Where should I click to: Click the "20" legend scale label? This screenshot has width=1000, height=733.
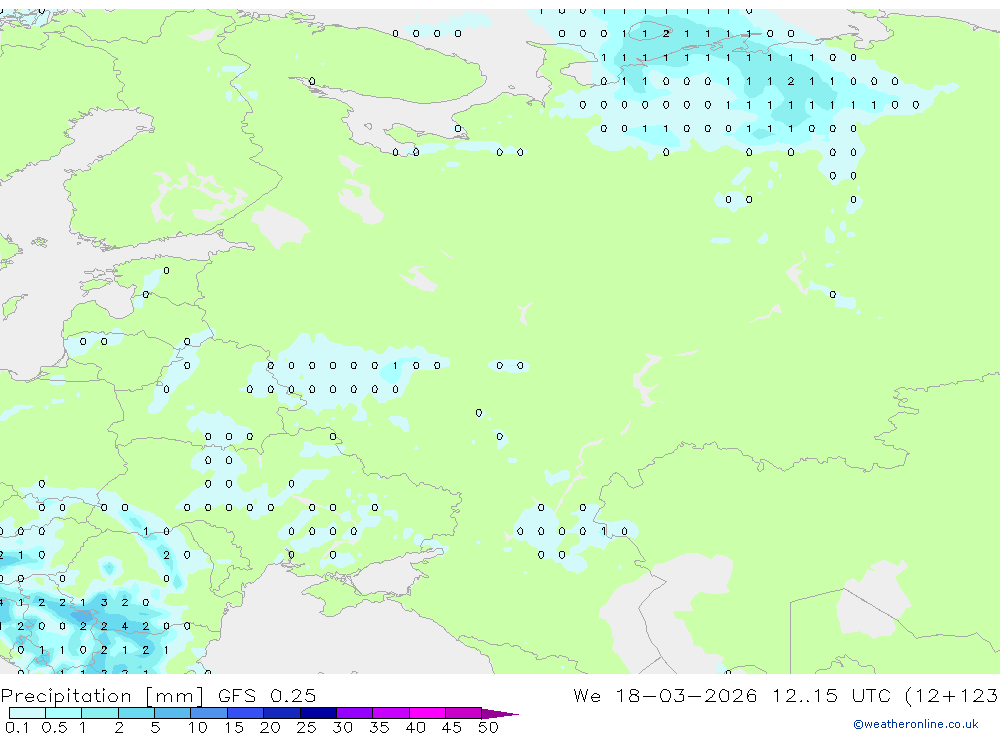270,727
